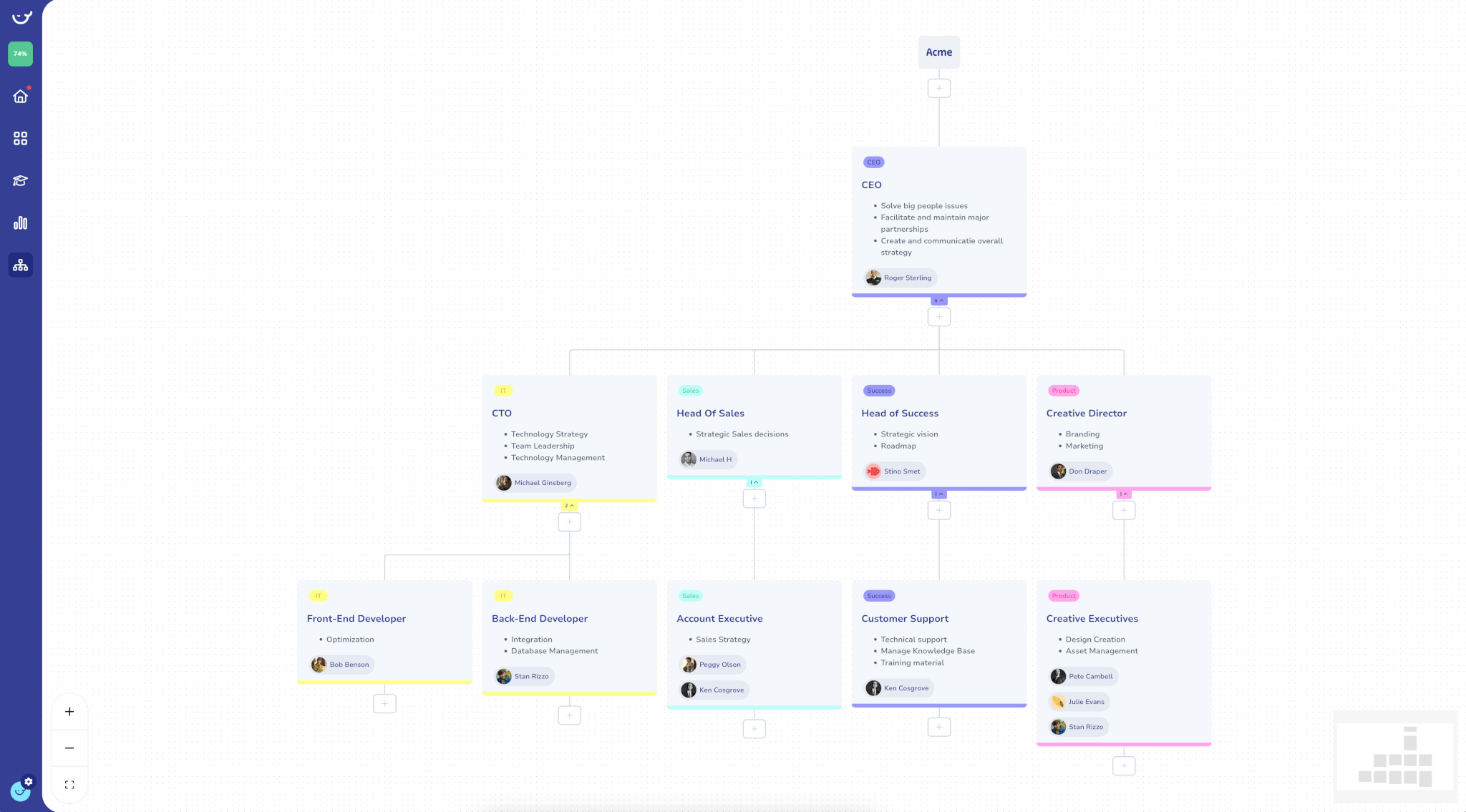Click the zoom out minus button
Screen dimensions: 1466x812
click(x=69, y=748)
